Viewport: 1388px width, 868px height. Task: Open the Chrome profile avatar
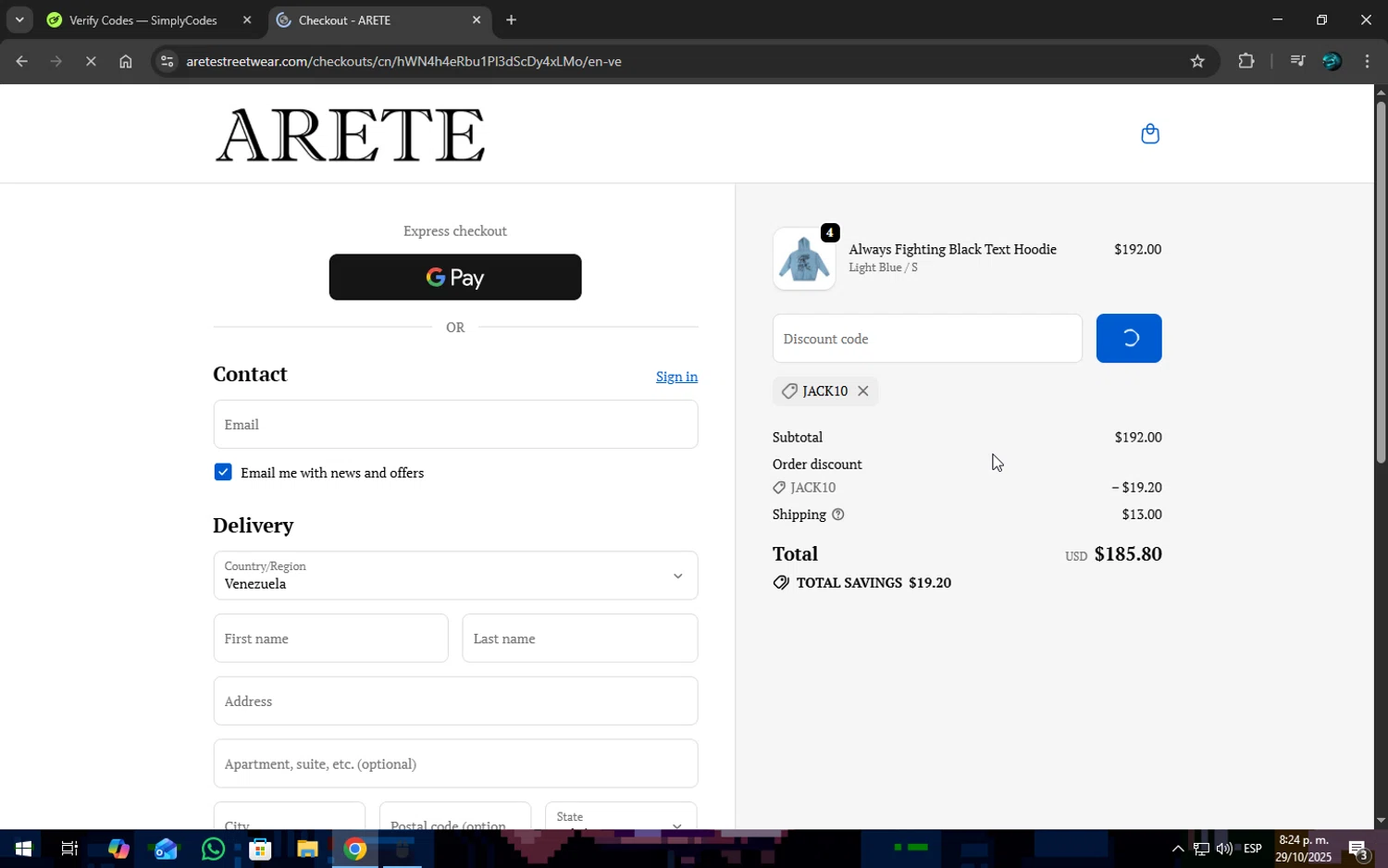[x=1332, y=61]
